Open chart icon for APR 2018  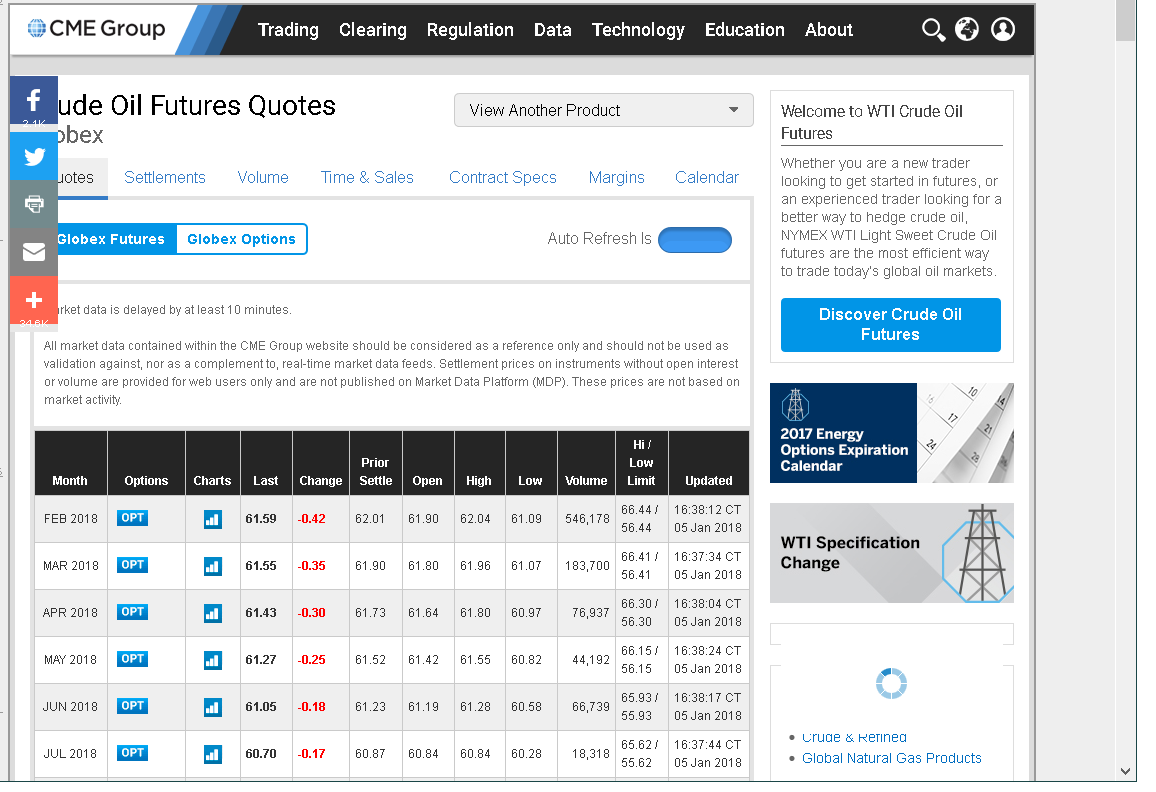(212, 613)
